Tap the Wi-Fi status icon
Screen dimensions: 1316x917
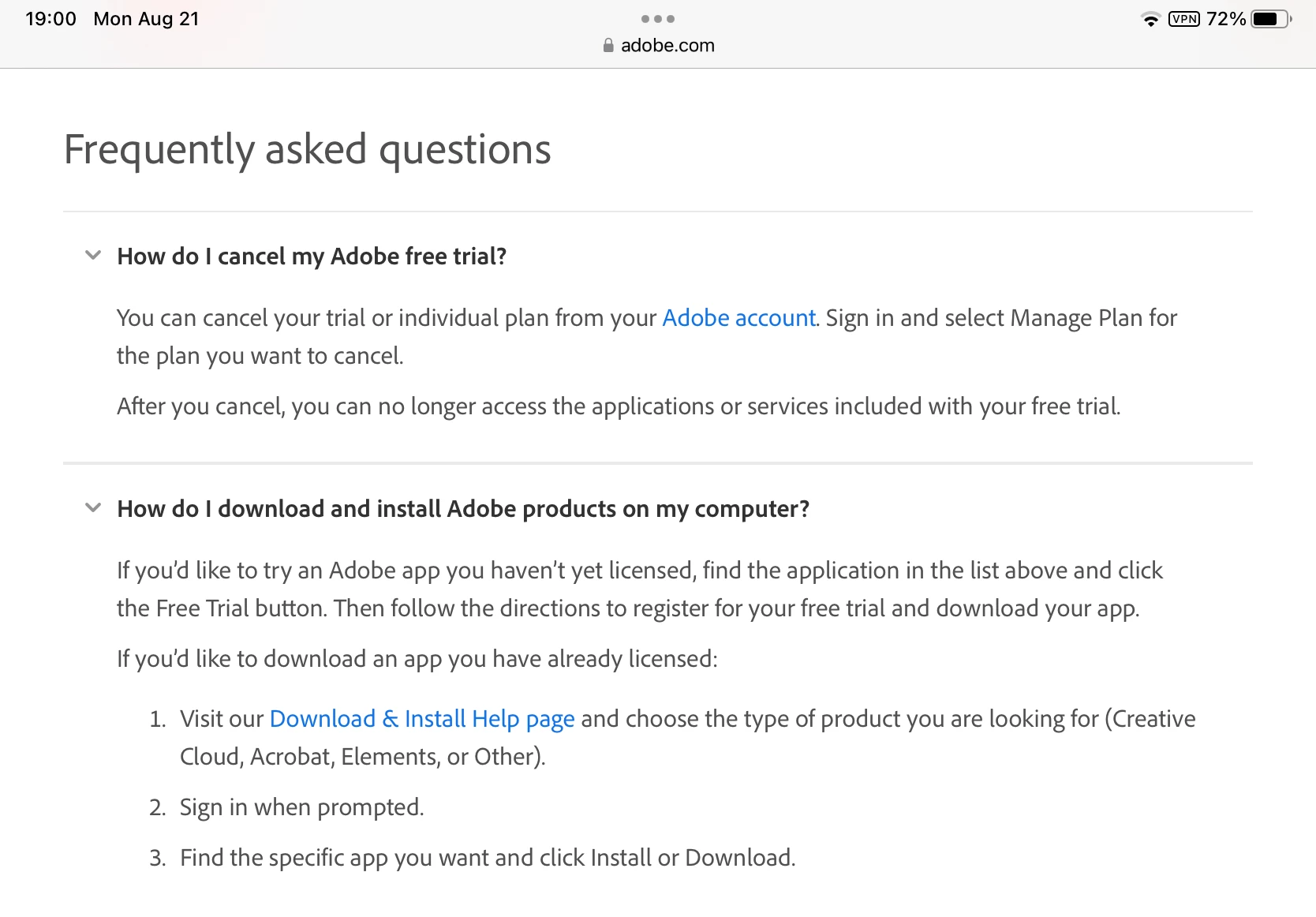[x=1150, y=20]
